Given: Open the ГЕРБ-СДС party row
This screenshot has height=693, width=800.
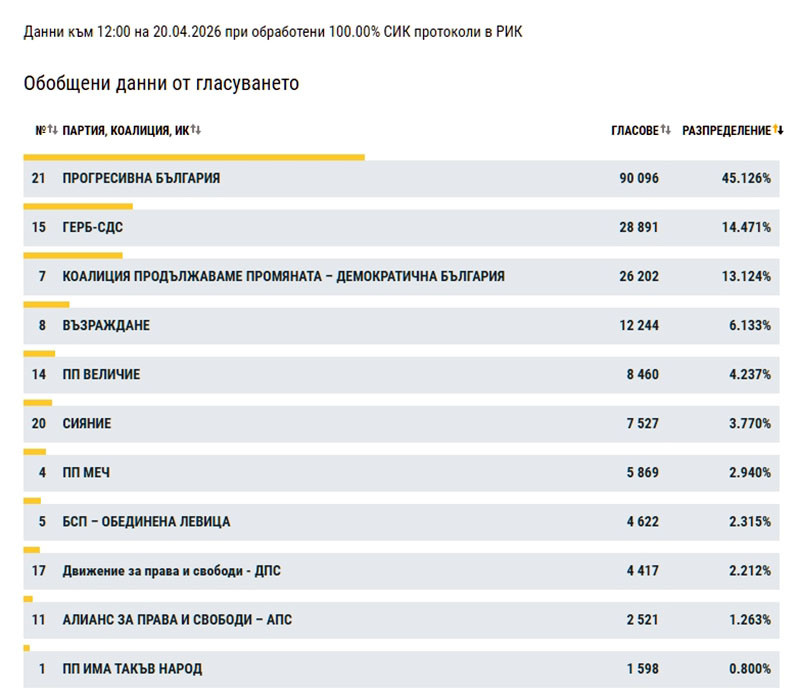Looking at the screenshot, I should pyautogui.click(x=93, y=227).
